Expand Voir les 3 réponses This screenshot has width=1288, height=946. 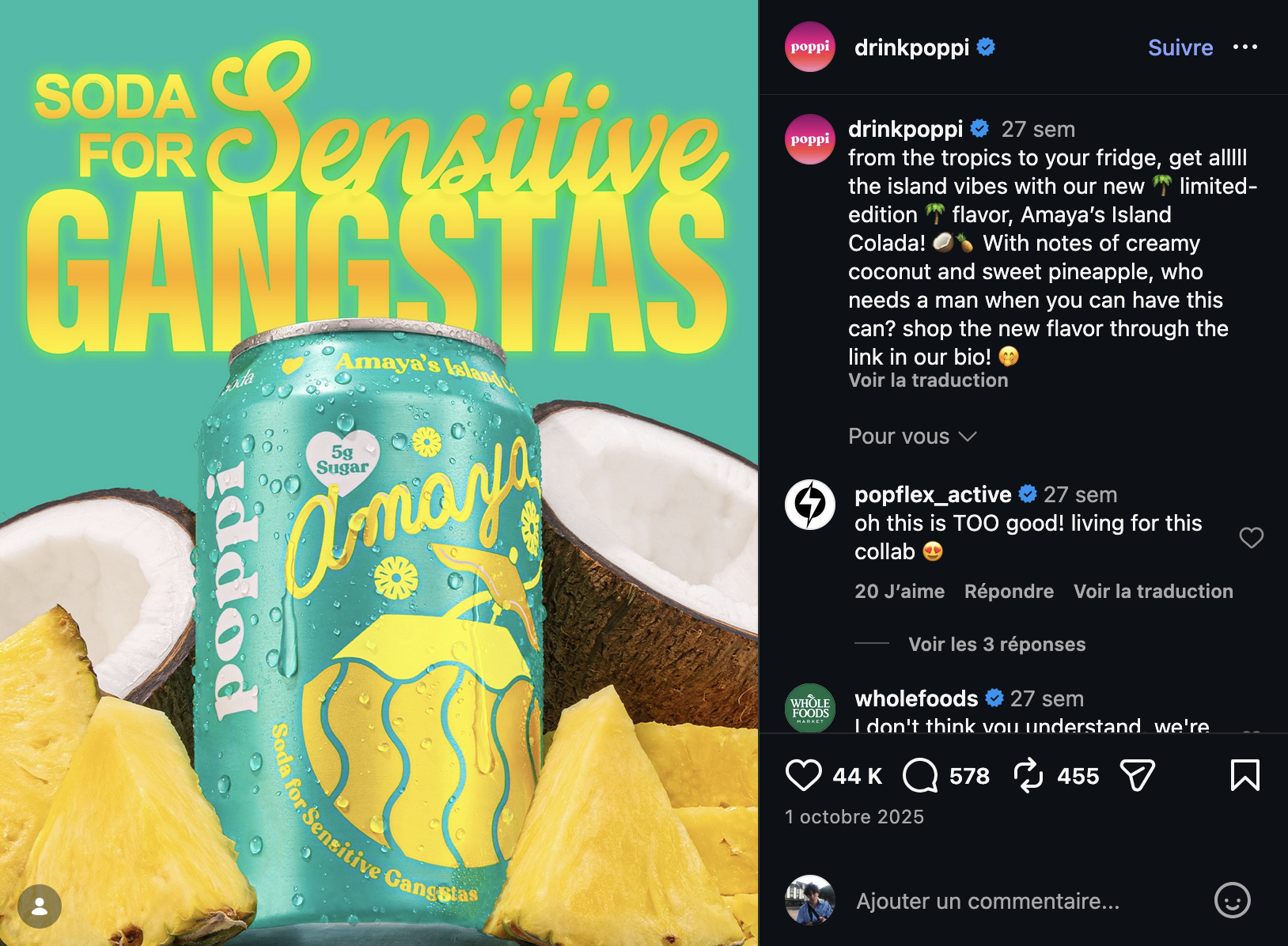(997, 644)
